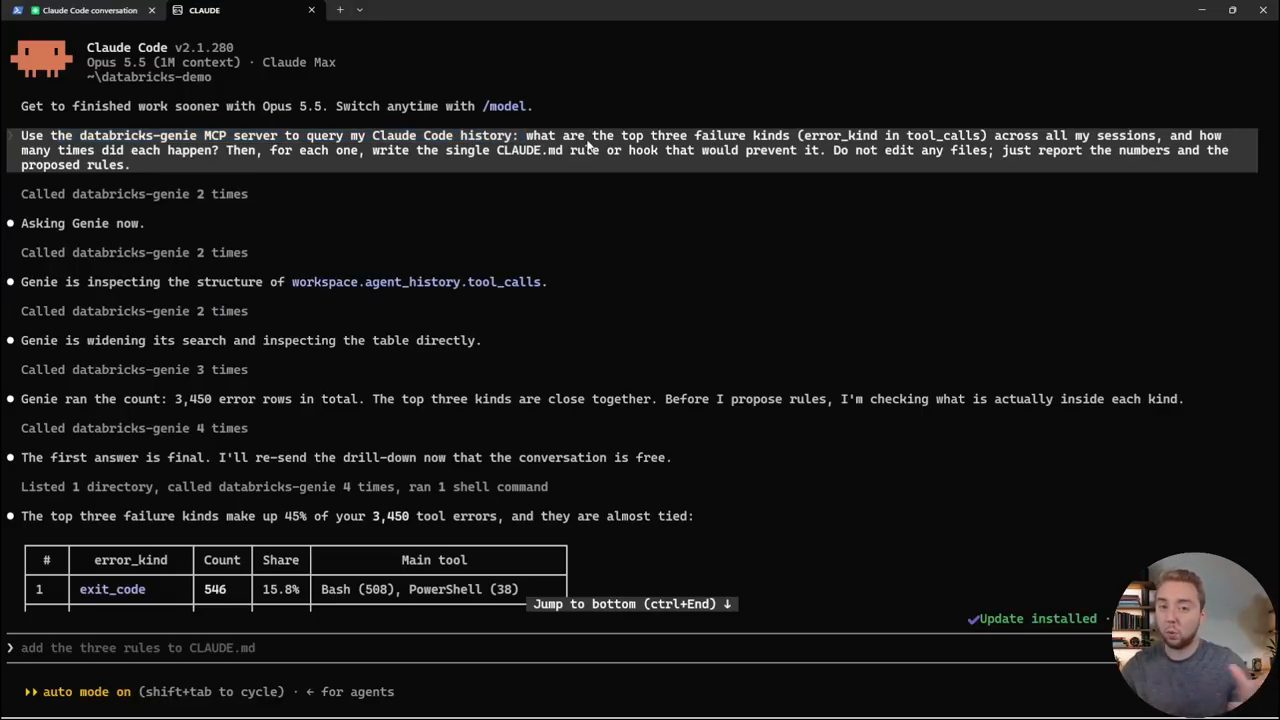The image size is (1280, 720).
Task: Open the new-tab profile dropdown chevron
Action: [360, 10]
